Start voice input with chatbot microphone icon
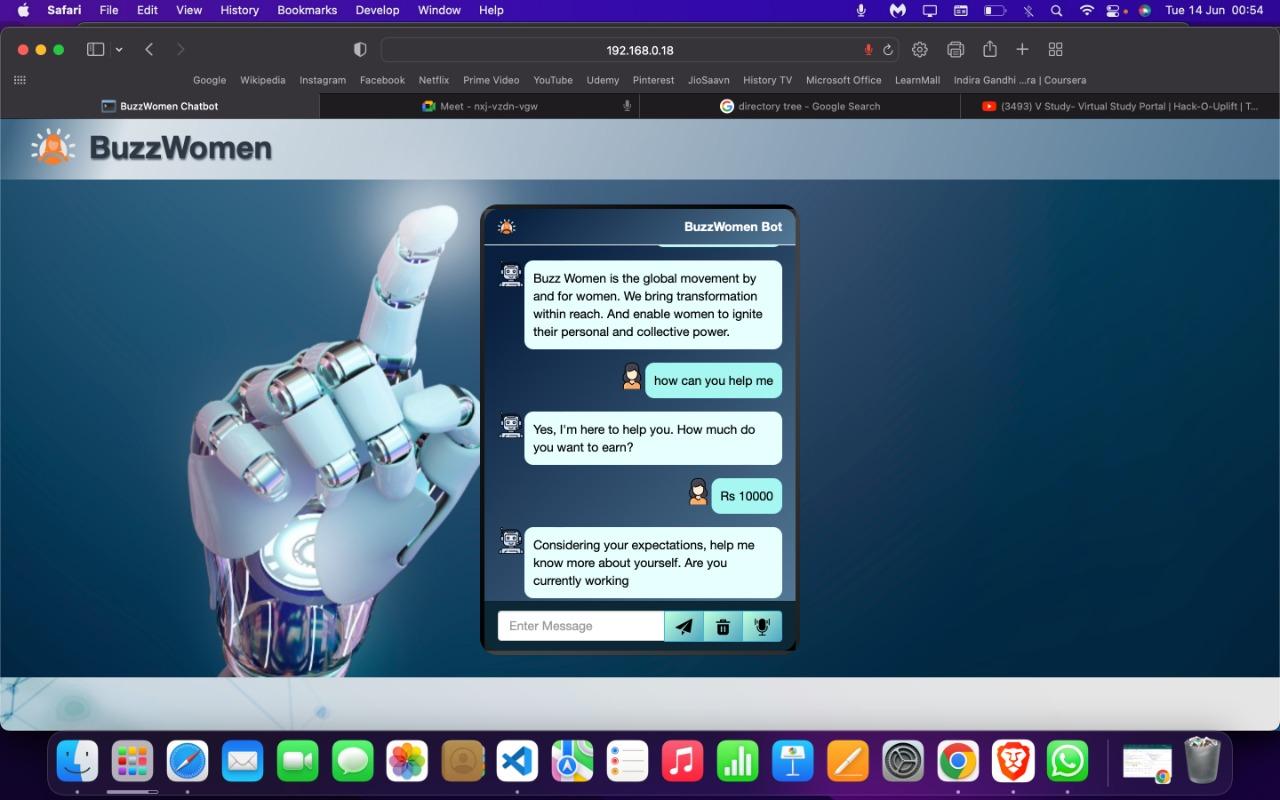This screenshot has height=800, width=1280. click(762, 626)
